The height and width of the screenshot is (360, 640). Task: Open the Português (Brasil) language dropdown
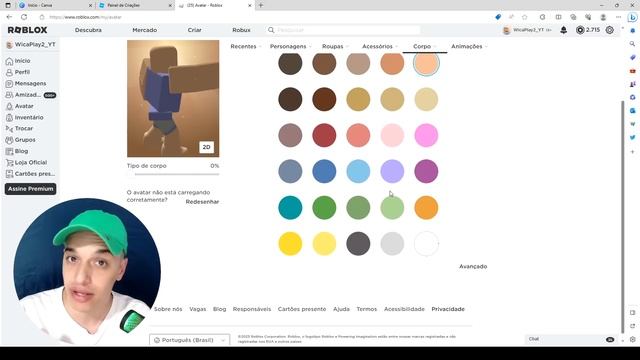[189, 340]
